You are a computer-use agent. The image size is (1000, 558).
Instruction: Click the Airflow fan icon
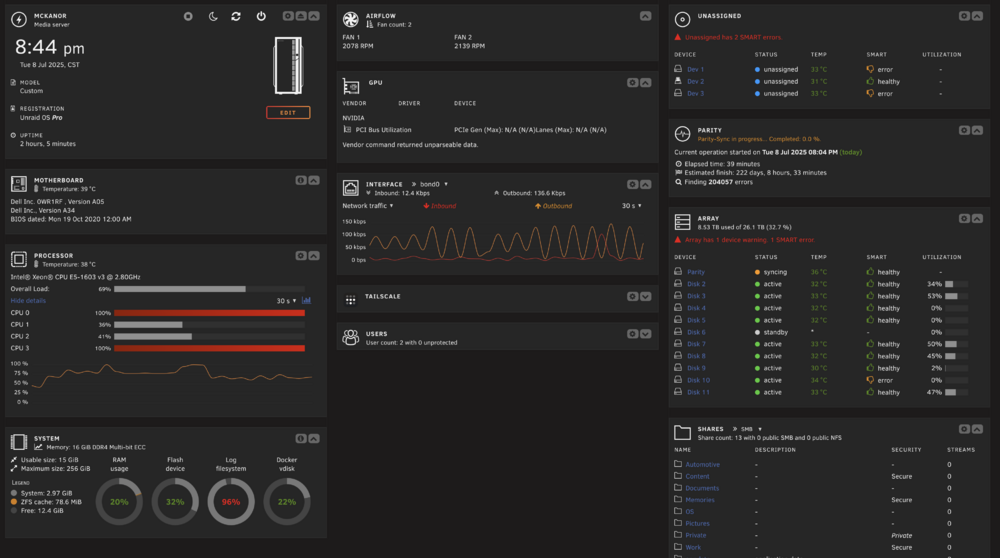pos(351,20)
